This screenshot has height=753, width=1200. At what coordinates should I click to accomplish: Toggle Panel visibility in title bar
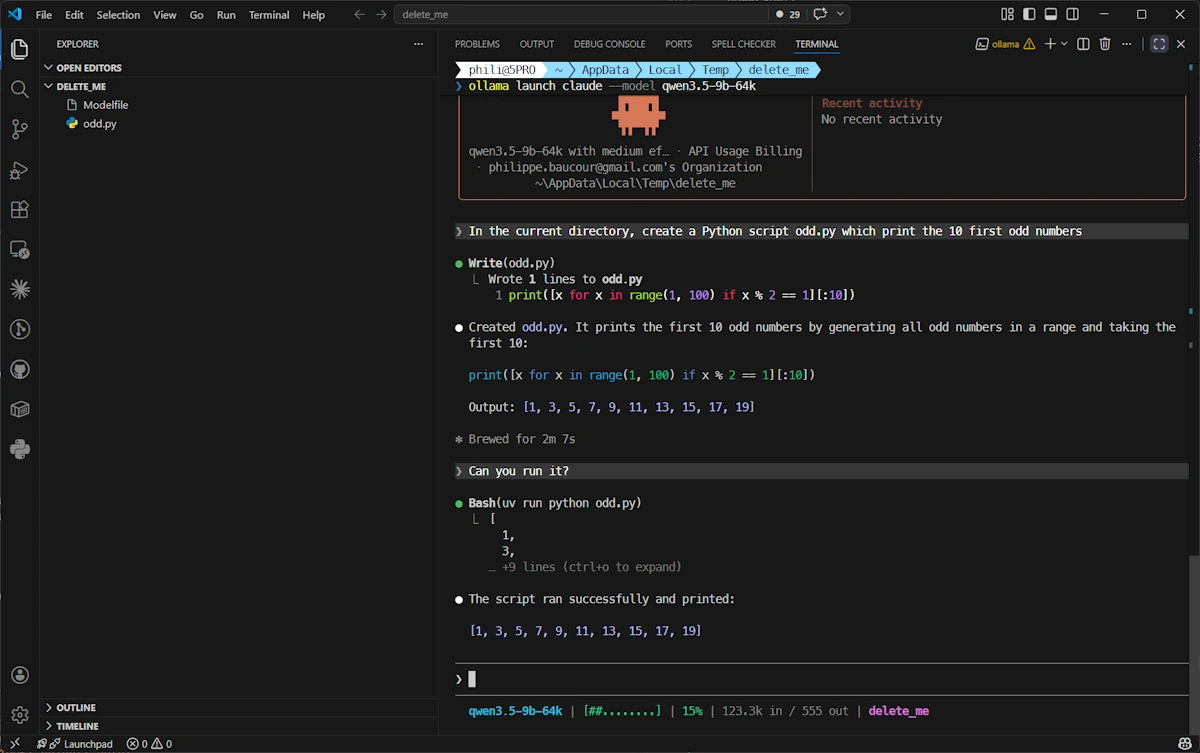point(1051,15)
